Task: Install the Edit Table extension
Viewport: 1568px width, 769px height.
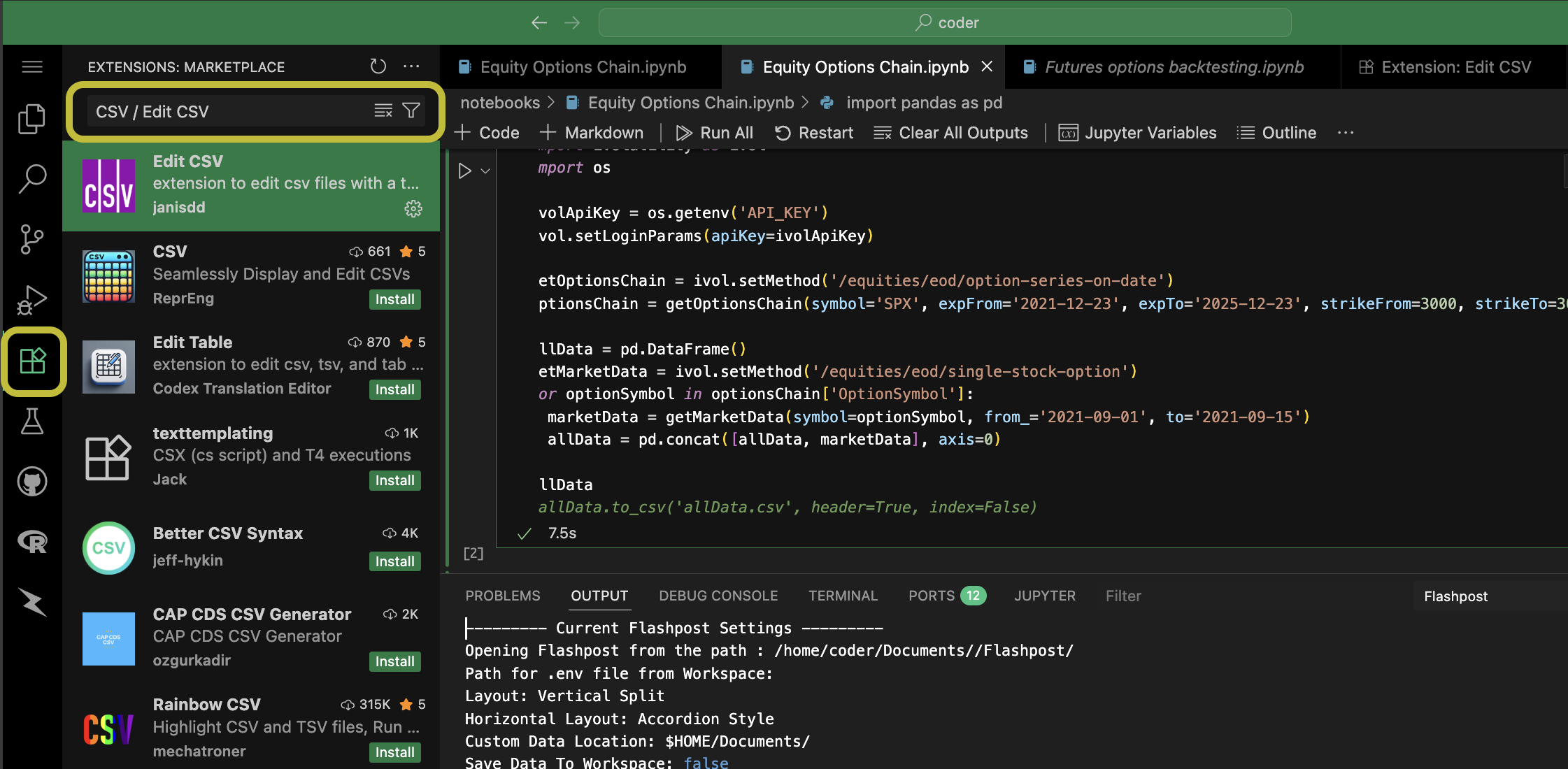Action: pyautogui.click(x=394, y=389)
